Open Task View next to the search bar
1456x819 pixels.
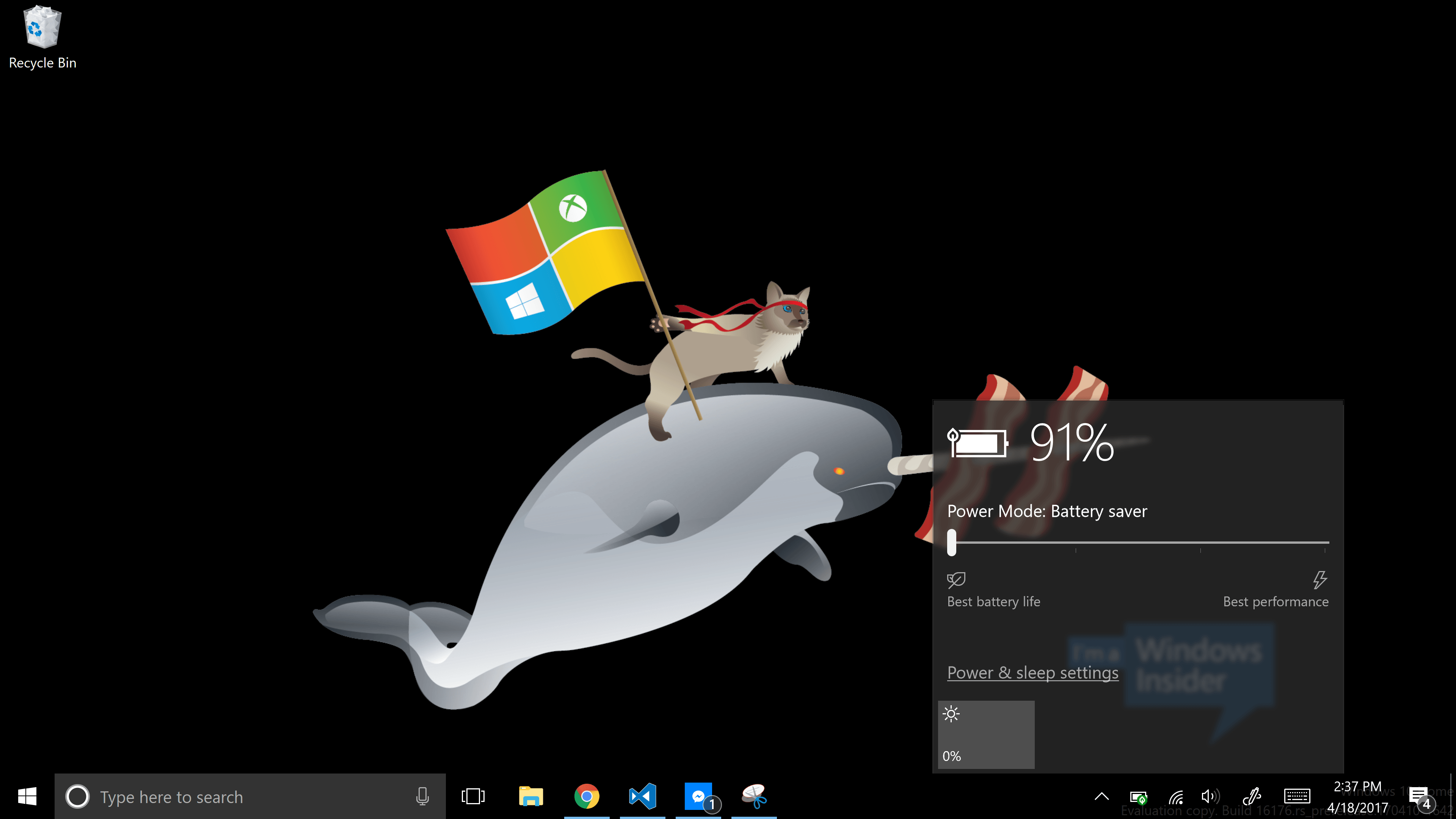click(x=473, y=796)
